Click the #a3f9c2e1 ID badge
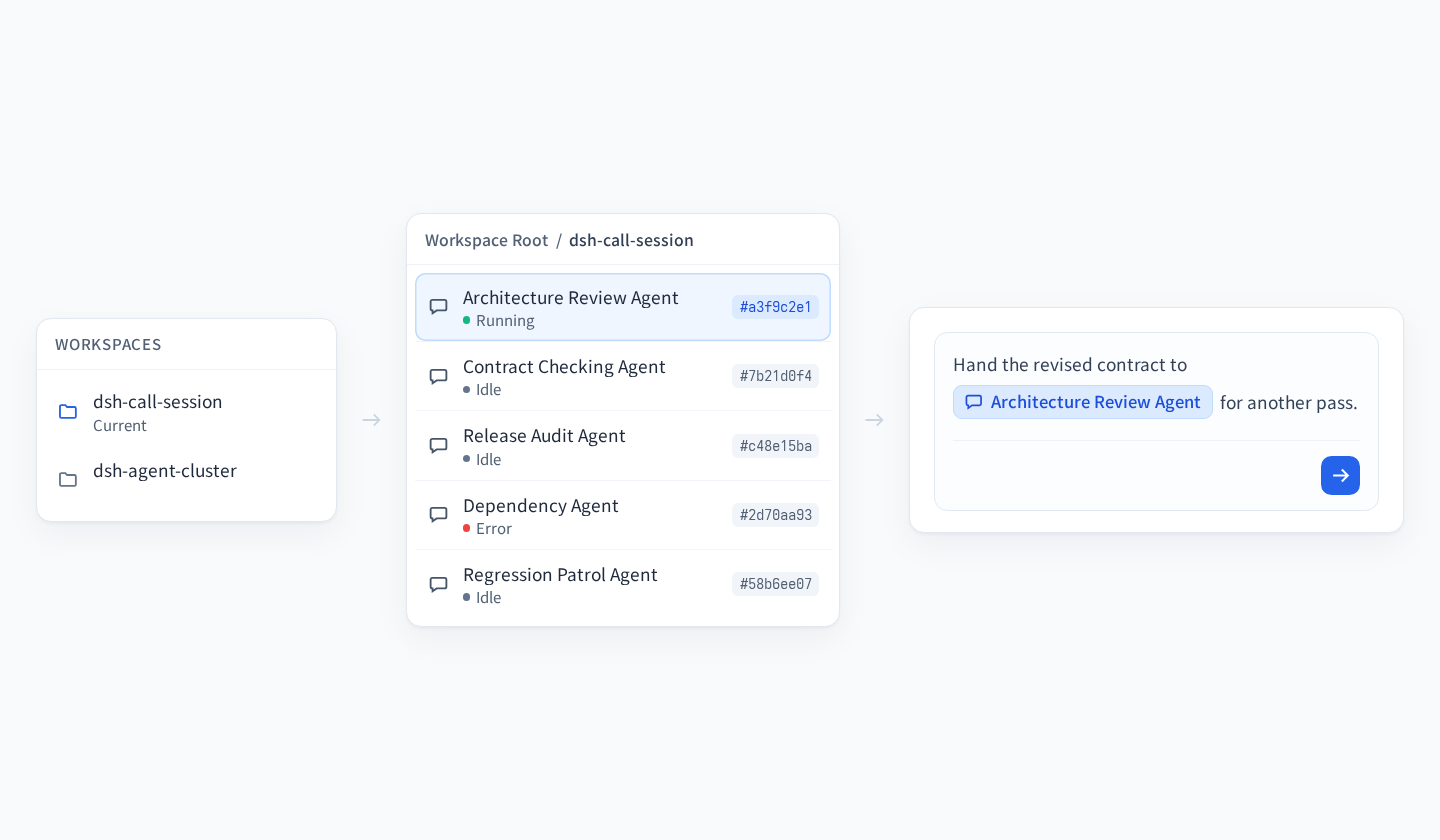This screenshot has height=840, width=1440. 775,307
